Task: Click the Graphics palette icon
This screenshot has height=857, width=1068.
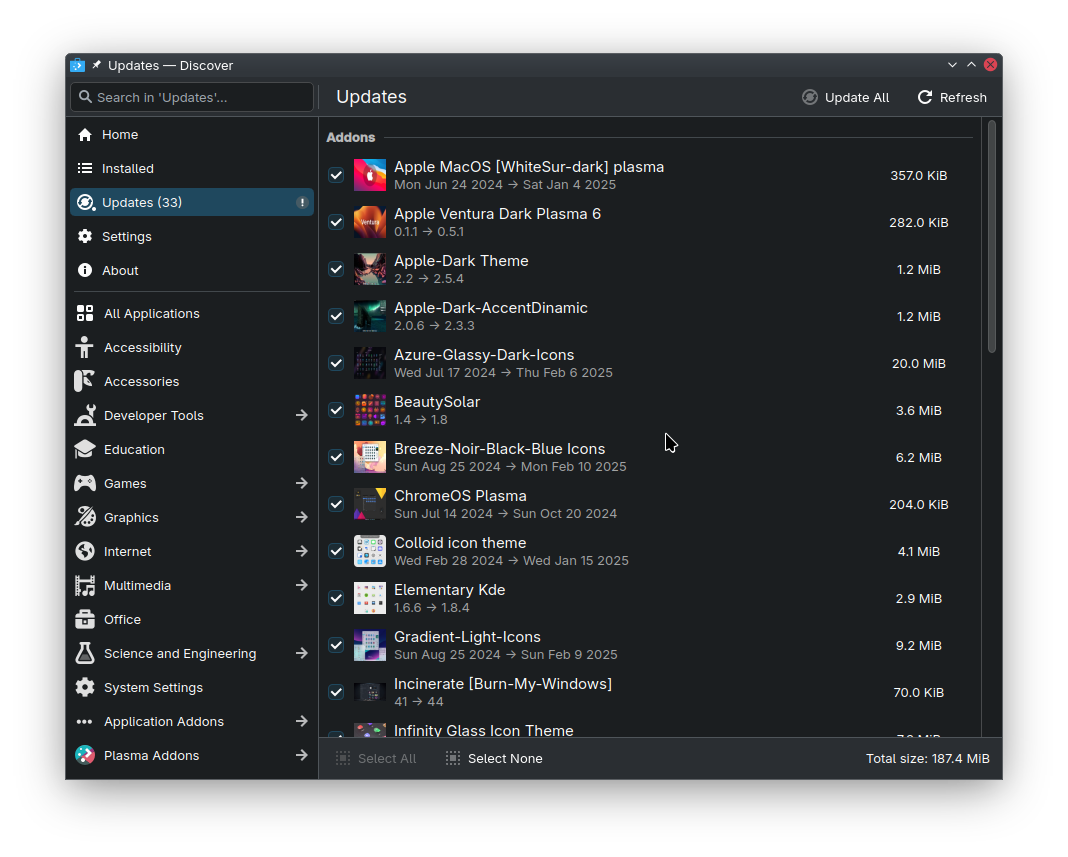Action: [x=85, y=518]
